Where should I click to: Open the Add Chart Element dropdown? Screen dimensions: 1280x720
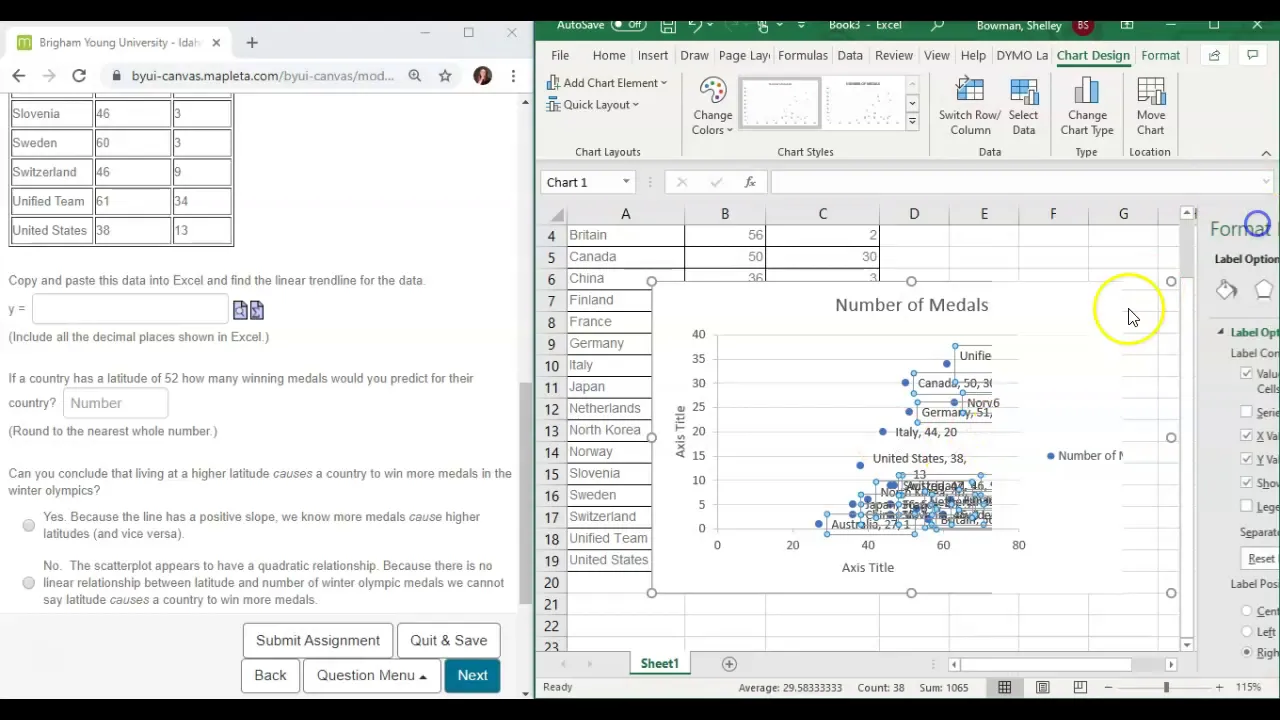(607, 83)
